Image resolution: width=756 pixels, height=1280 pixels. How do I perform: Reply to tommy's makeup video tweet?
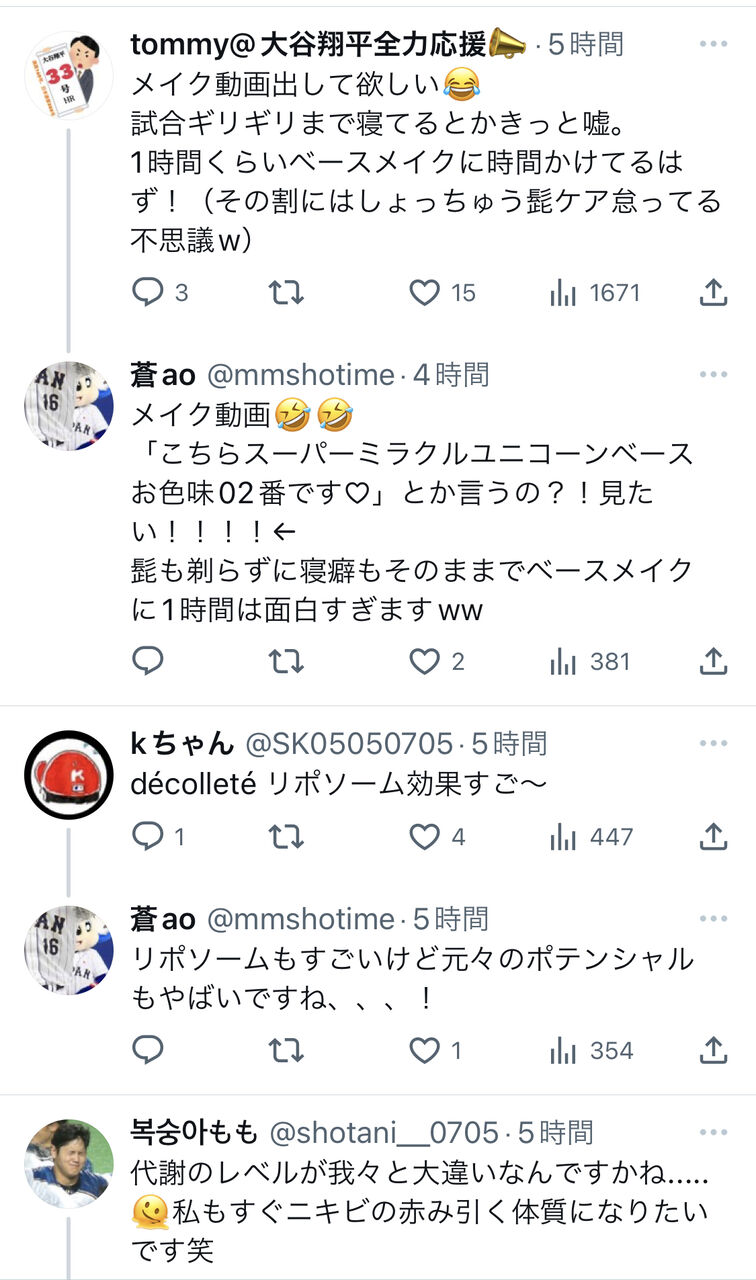tap(160, 292)
